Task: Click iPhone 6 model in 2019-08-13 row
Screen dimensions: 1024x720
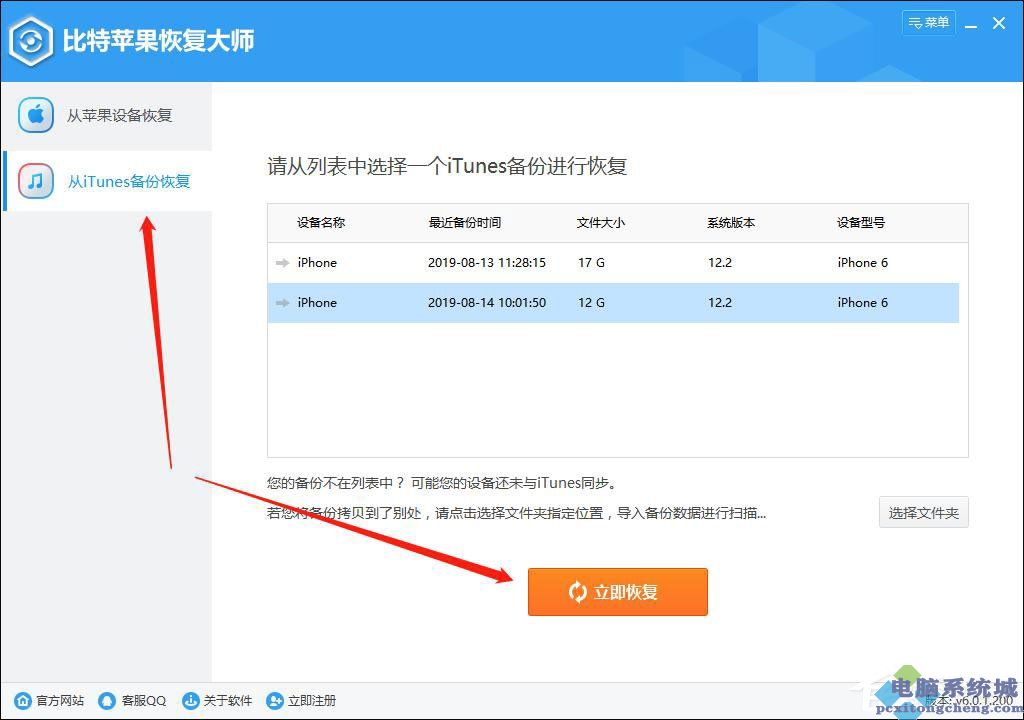Action: tap(862, 263)
